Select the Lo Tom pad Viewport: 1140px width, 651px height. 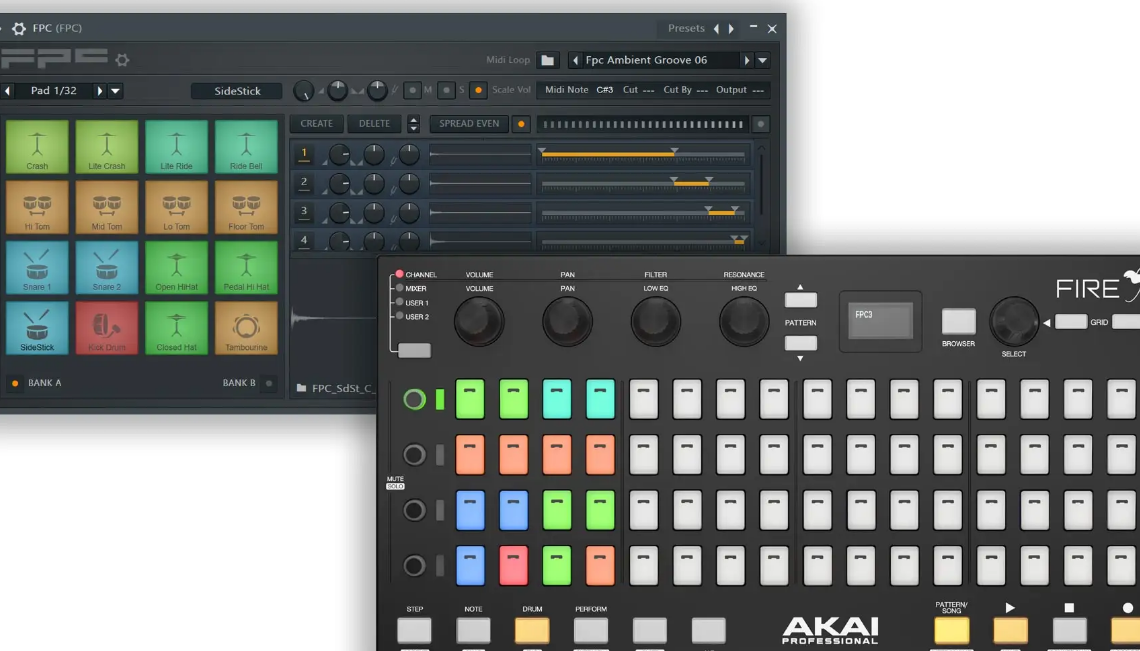[x=177, y=207]
